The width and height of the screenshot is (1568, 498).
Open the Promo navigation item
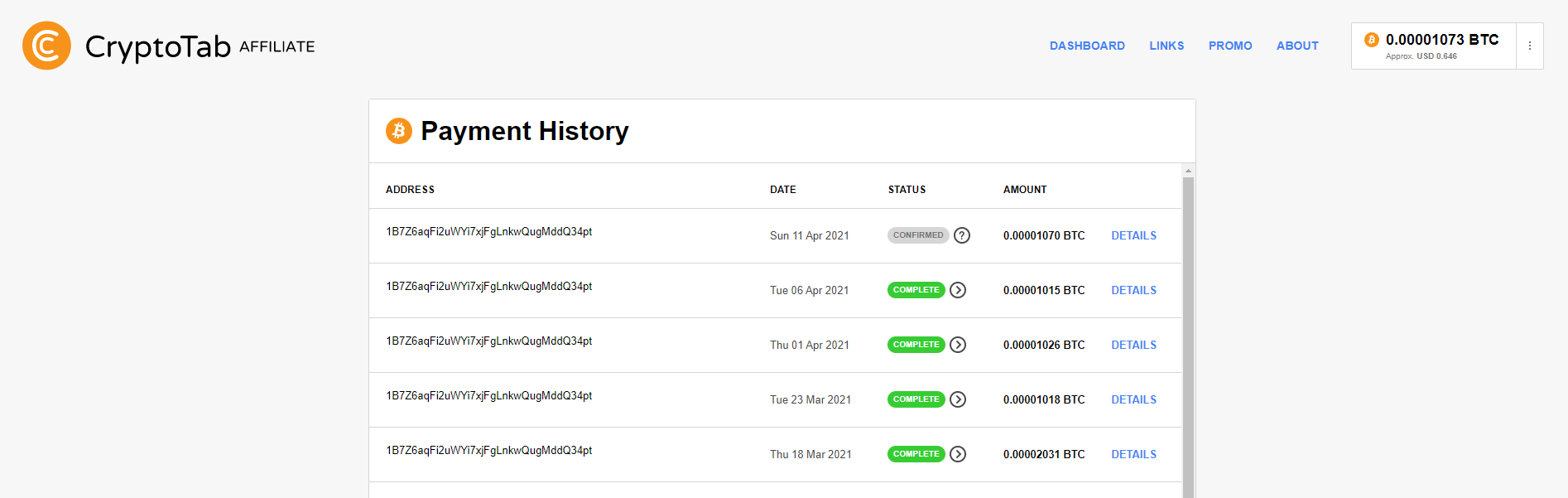point(1230,46)
